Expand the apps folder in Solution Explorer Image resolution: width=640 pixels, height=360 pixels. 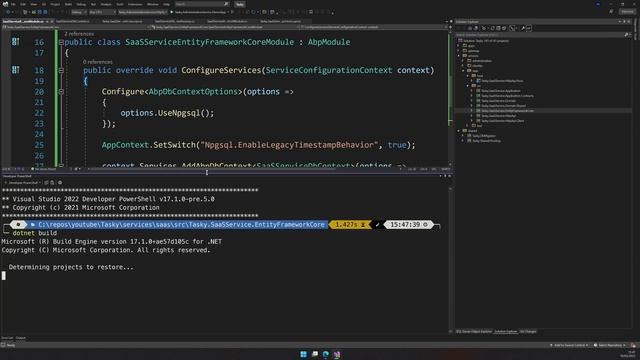coord(458,46)
